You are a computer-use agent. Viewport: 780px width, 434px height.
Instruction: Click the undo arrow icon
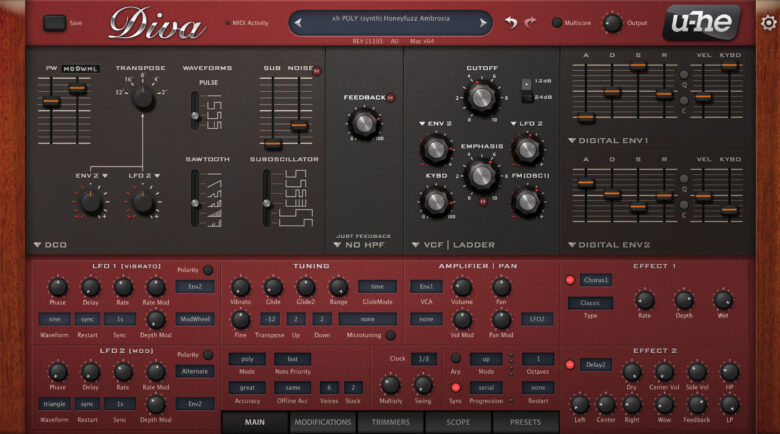511,22
